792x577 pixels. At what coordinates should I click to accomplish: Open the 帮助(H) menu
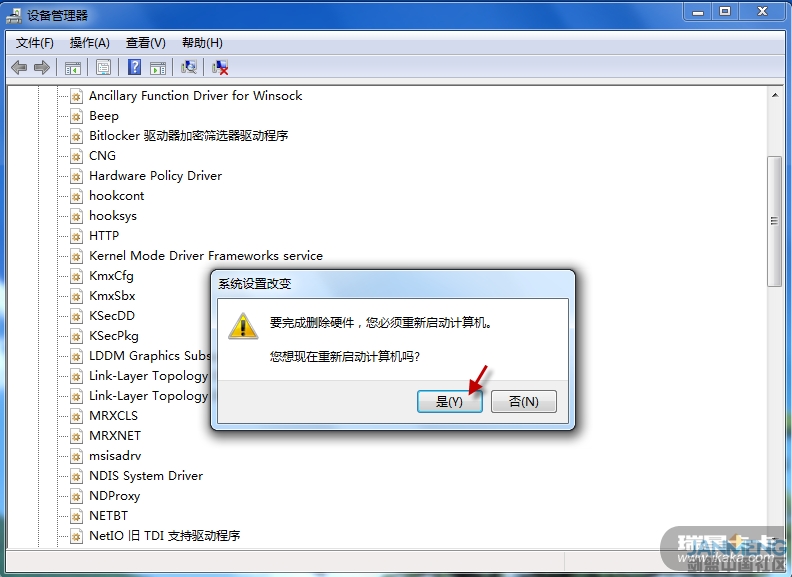pos(202,43)
